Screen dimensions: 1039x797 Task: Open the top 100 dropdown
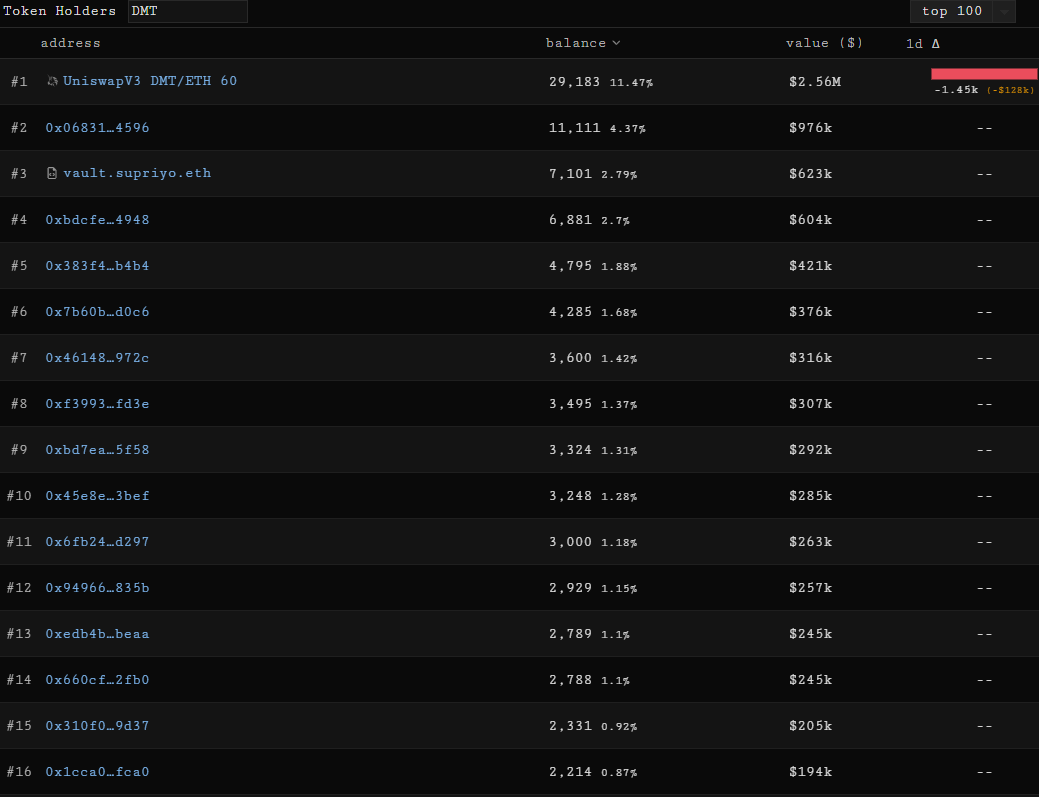click(x=952, y=11)
